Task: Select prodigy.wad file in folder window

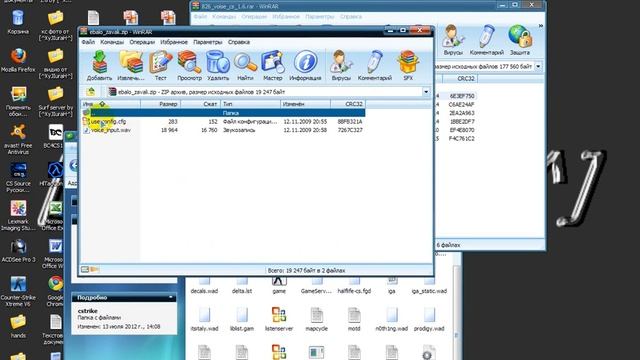Action: click(x=429, y=319)
